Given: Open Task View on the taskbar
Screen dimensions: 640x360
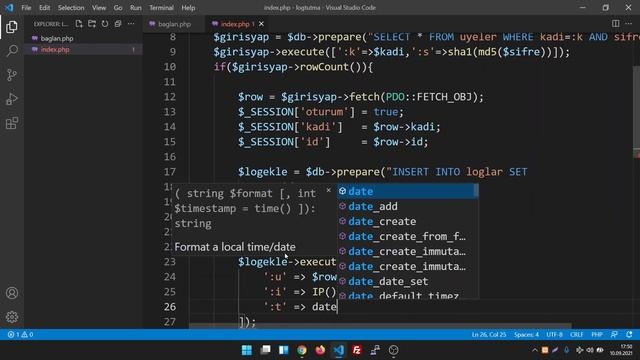Looking at the screenshot, I should (x=265, y=350).
